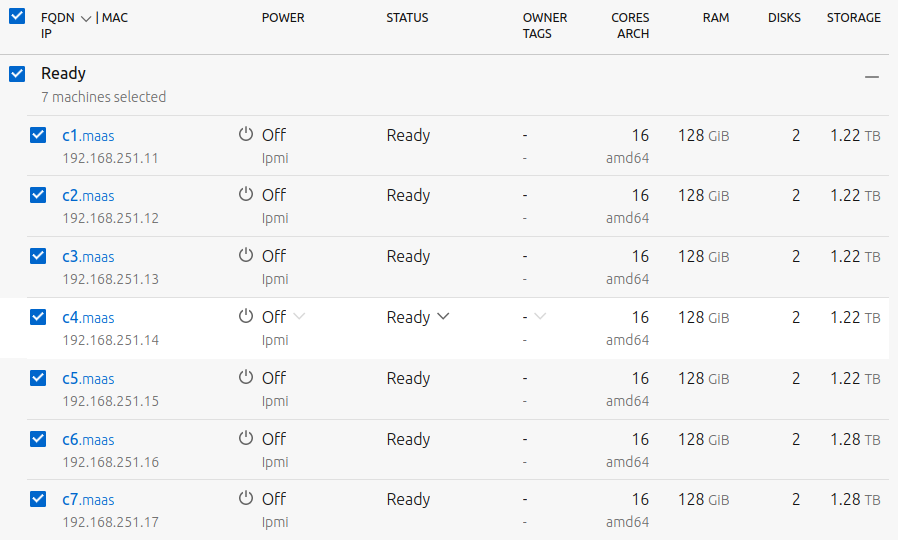Uncheck the c4.maas machine checkbox
Viewport: 898px width, 540px height.
pyautogui.click(x=38, y=317)
